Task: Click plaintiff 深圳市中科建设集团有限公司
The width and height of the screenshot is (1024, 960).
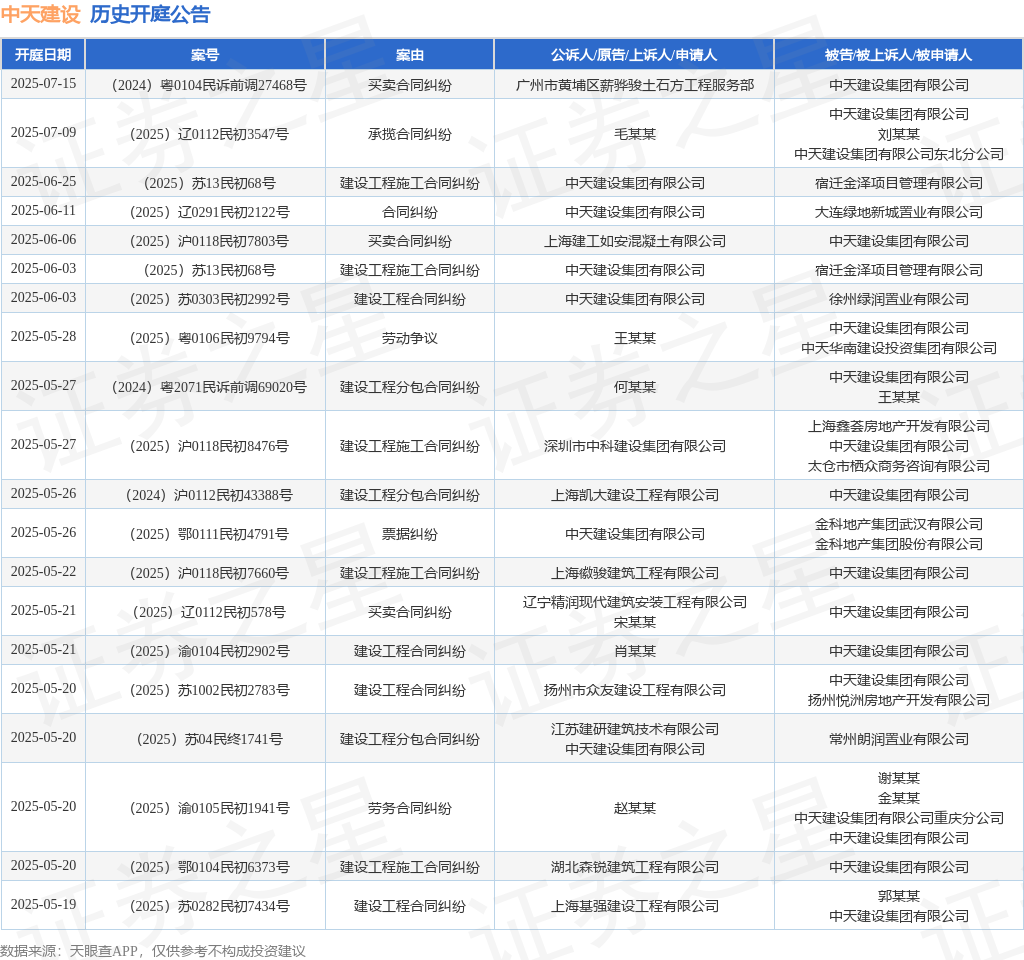Action: 635,446
